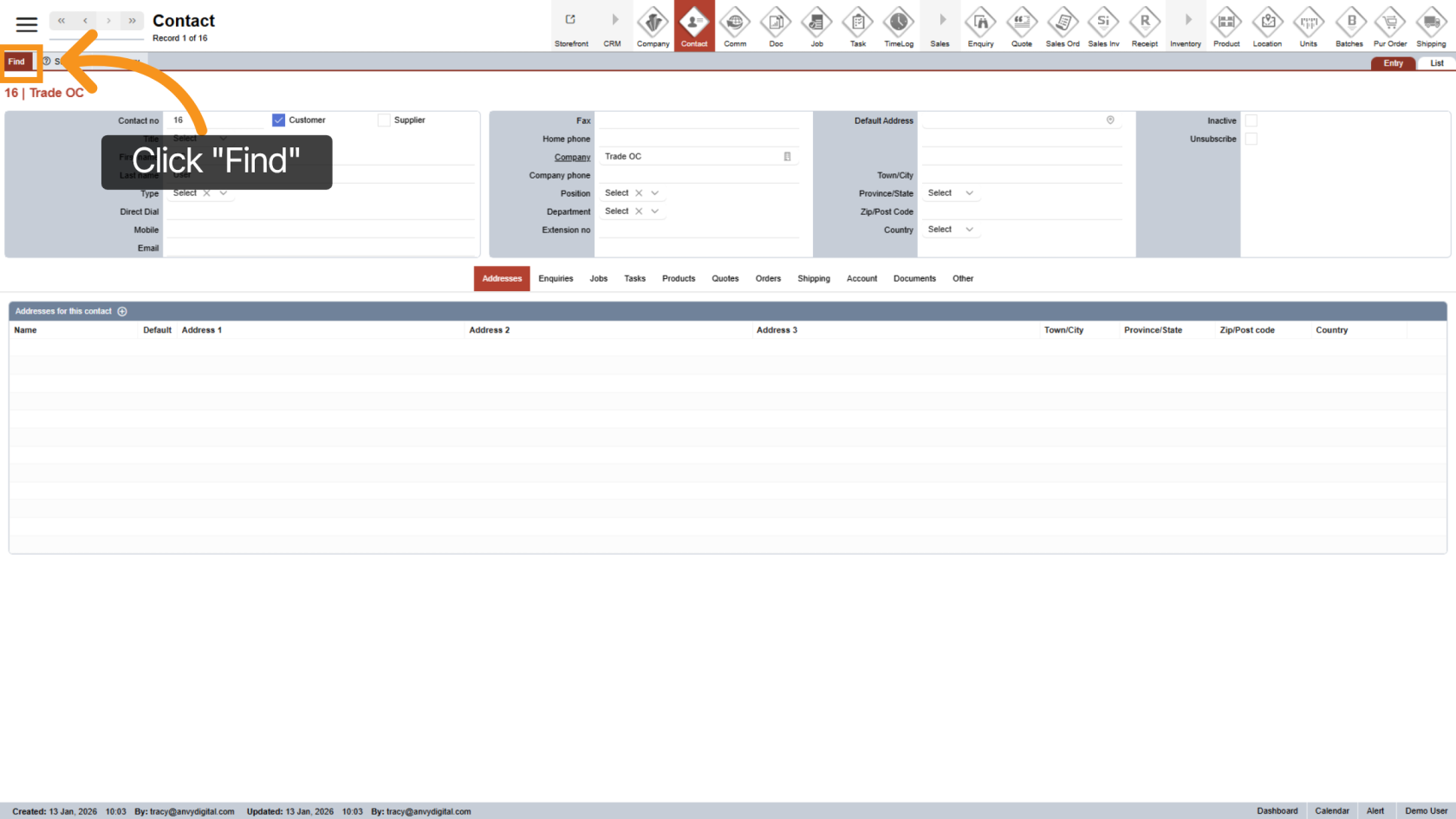Switch to the Documents tab
The height and width of the screenshot is (819, 1456).
point(914,278)
